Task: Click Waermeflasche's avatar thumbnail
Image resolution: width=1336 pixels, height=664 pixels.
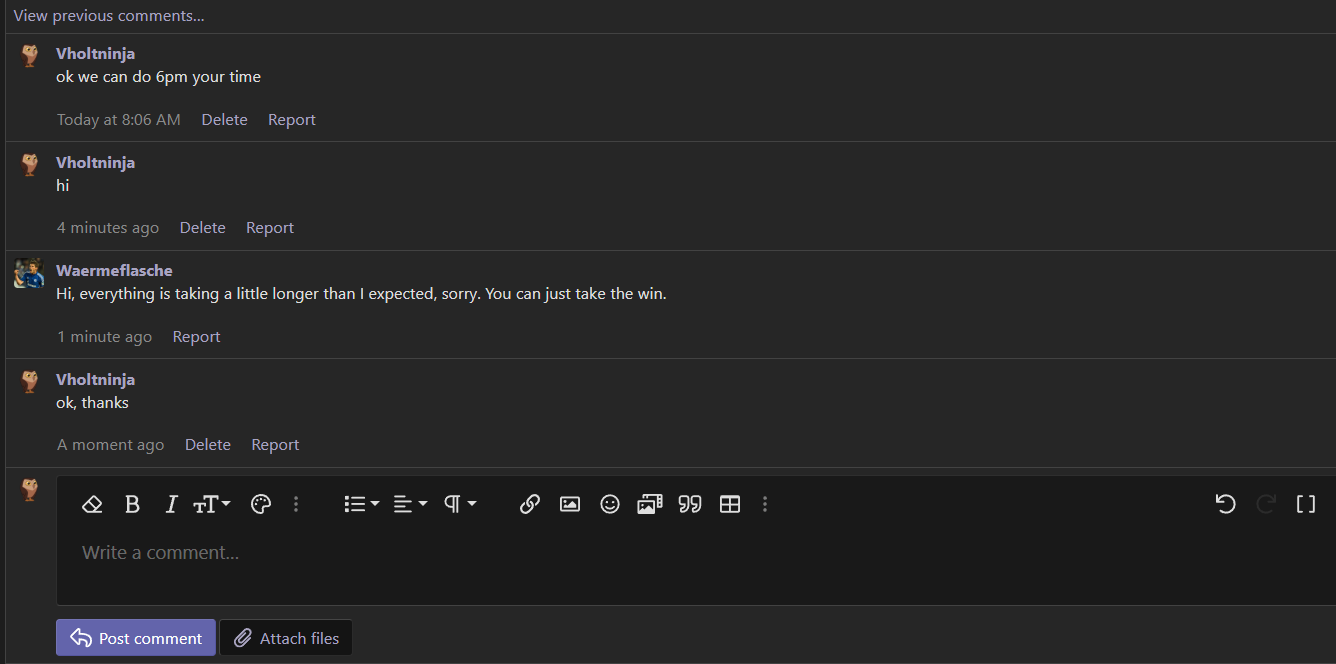Action: (x=29, y=273)
